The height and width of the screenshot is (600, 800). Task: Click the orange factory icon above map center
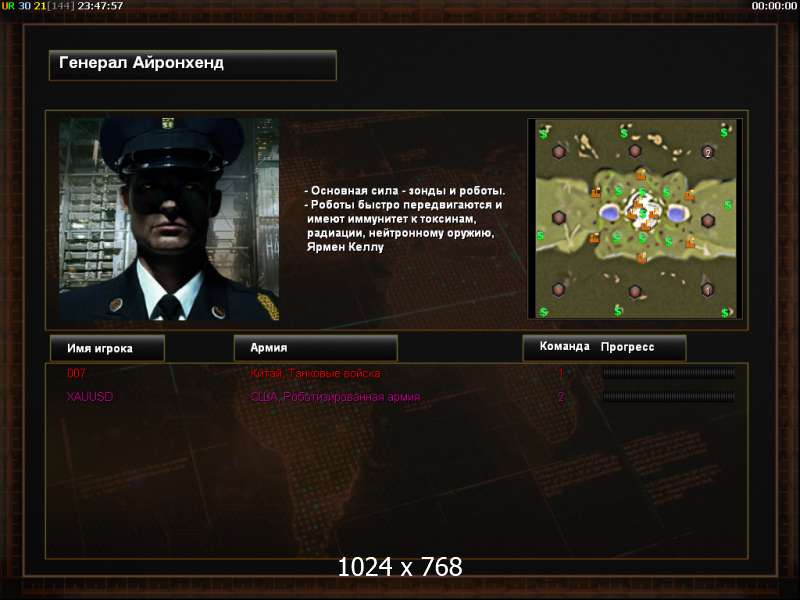point(641,176)
